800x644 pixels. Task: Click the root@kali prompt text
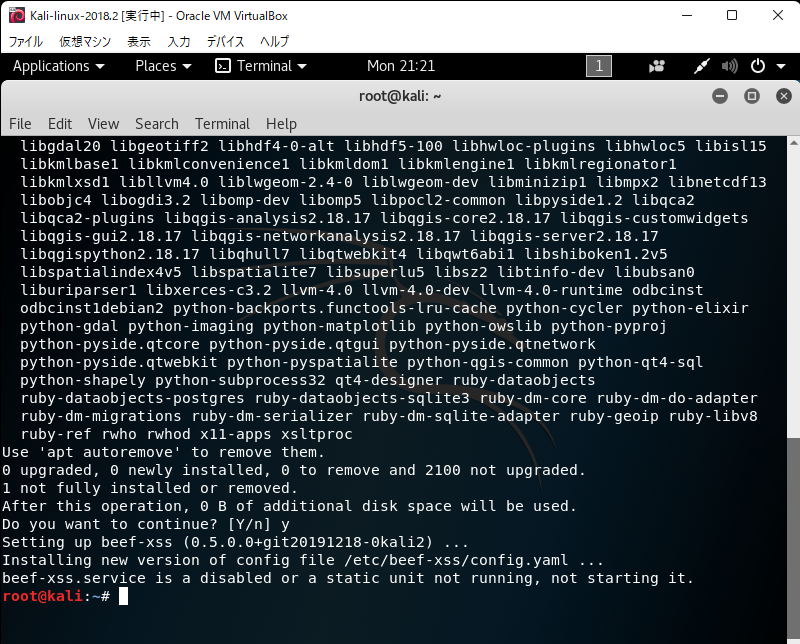43,596
